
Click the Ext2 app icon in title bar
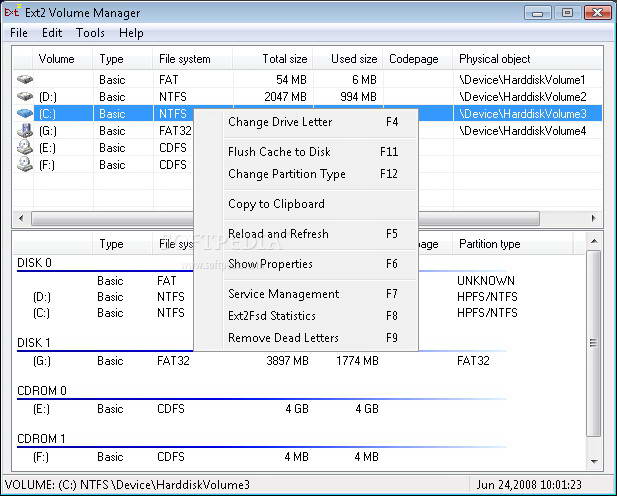(11, 12)
